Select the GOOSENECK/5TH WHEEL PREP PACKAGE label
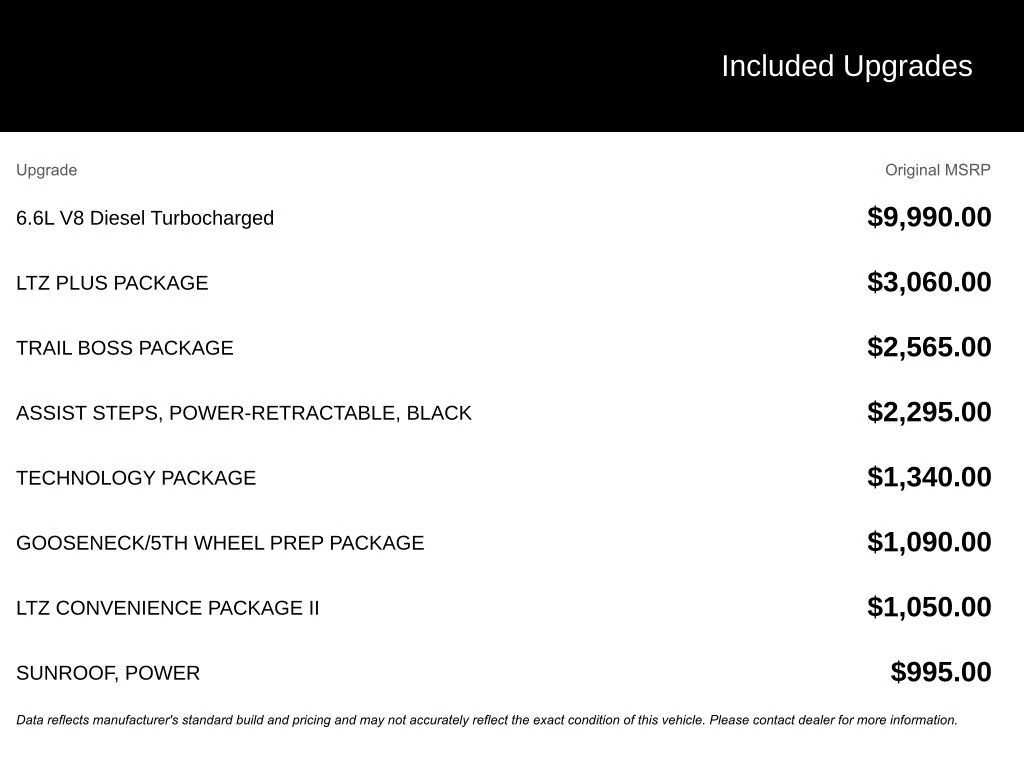1024x768 pixels. [x=220, y=543]
